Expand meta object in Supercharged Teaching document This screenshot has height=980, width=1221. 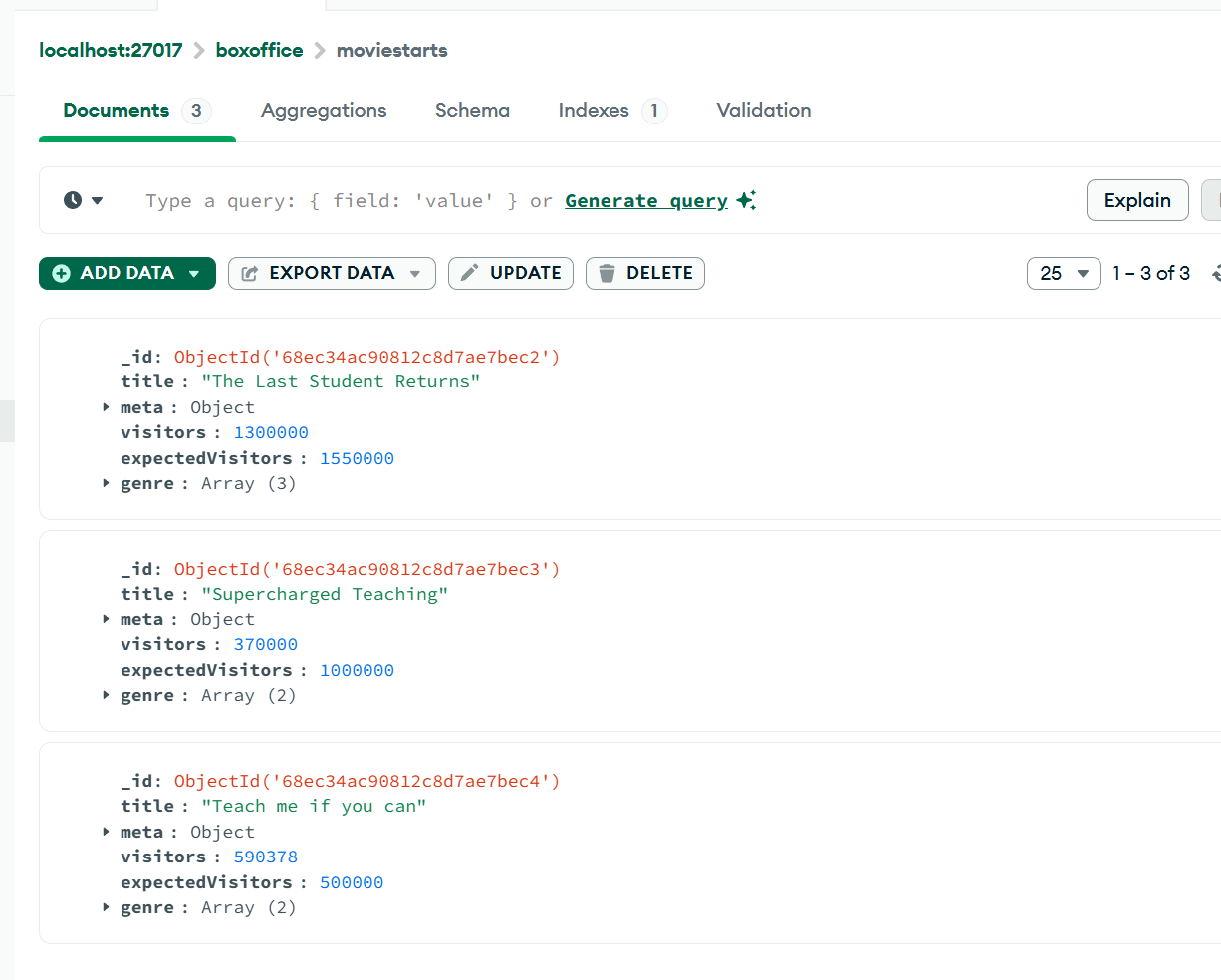[x=106, y=619]
